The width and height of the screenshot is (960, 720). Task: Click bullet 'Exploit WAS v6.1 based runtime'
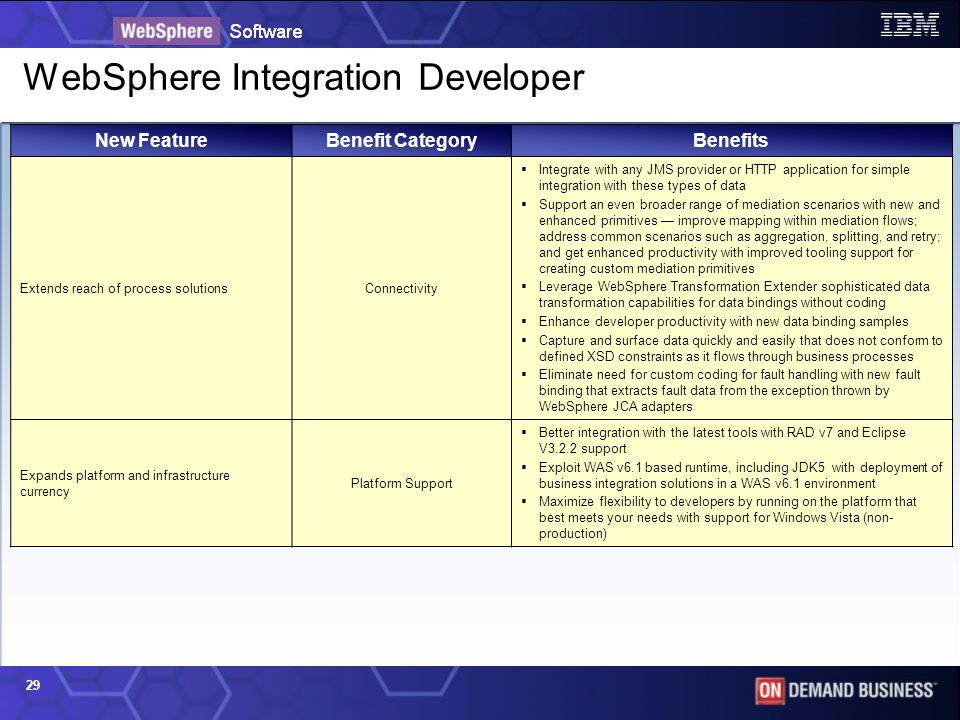pyautogui.click(x=740, y=475)
